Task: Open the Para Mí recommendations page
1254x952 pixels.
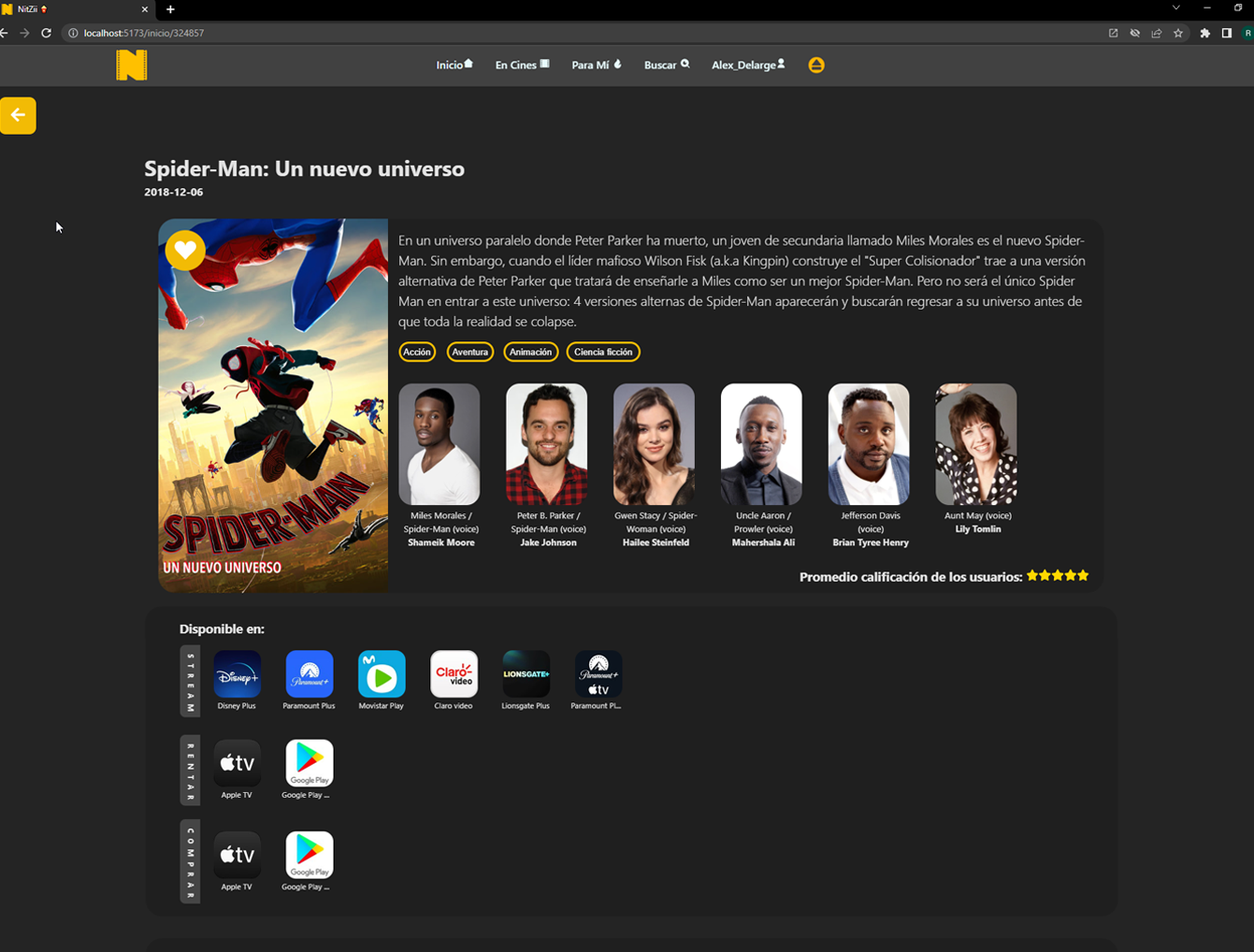Action: coord(595,65)
